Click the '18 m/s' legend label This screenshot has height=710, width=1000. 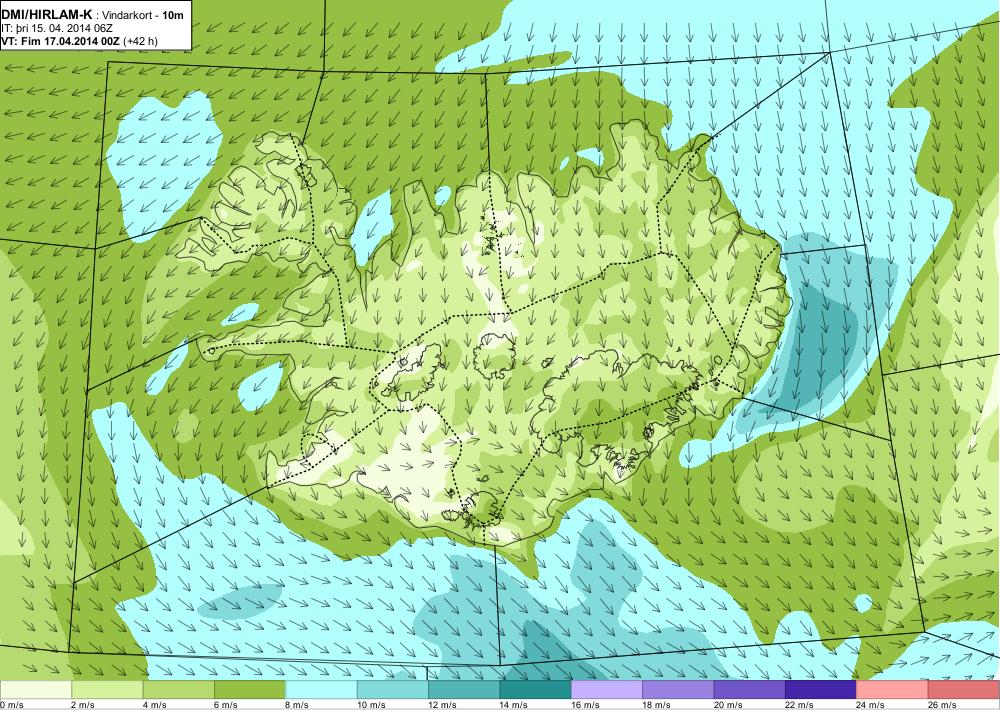657,704
